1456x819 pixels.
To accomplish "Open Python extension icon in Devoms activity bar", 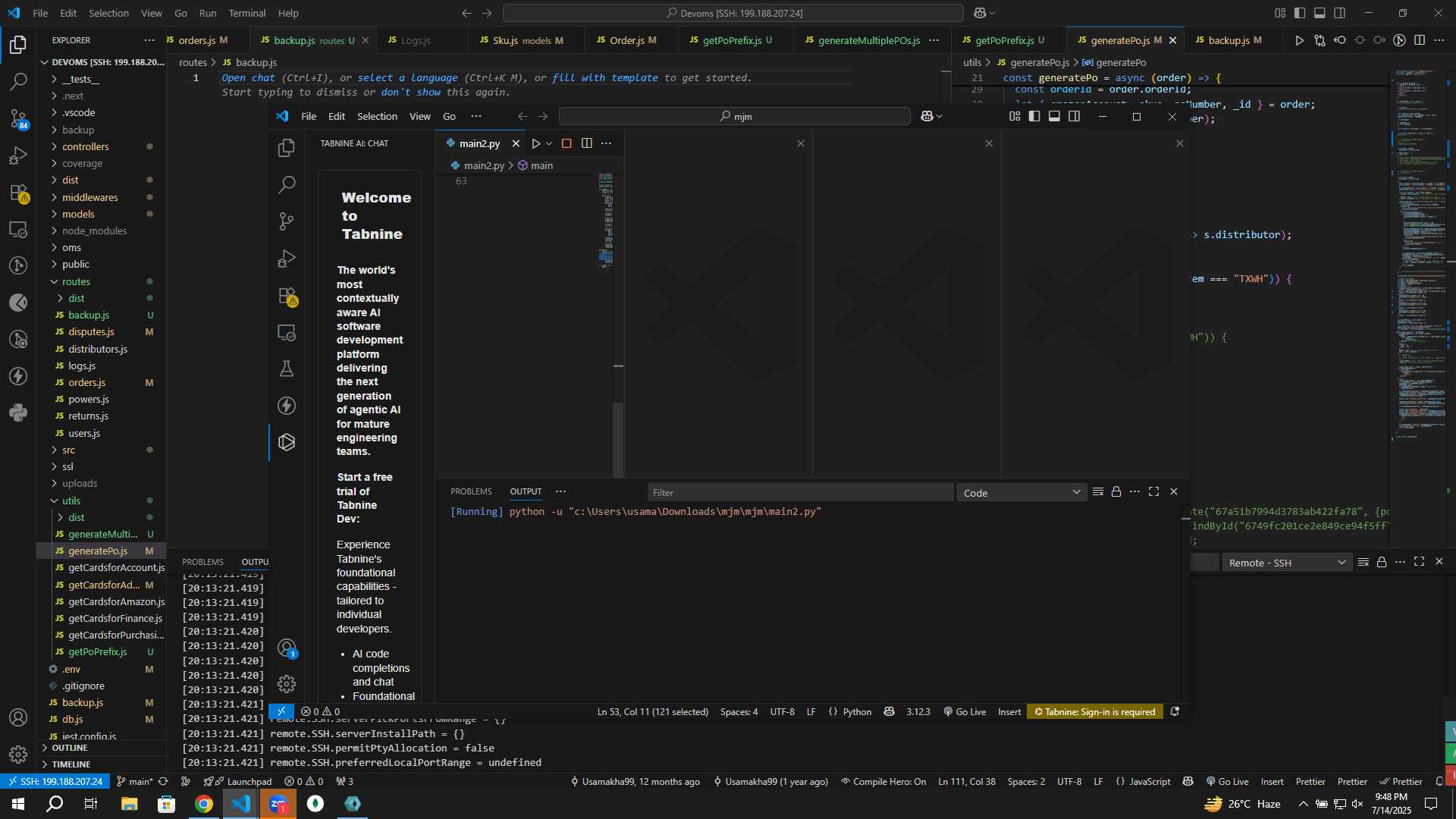I will [x=18, y=413].
